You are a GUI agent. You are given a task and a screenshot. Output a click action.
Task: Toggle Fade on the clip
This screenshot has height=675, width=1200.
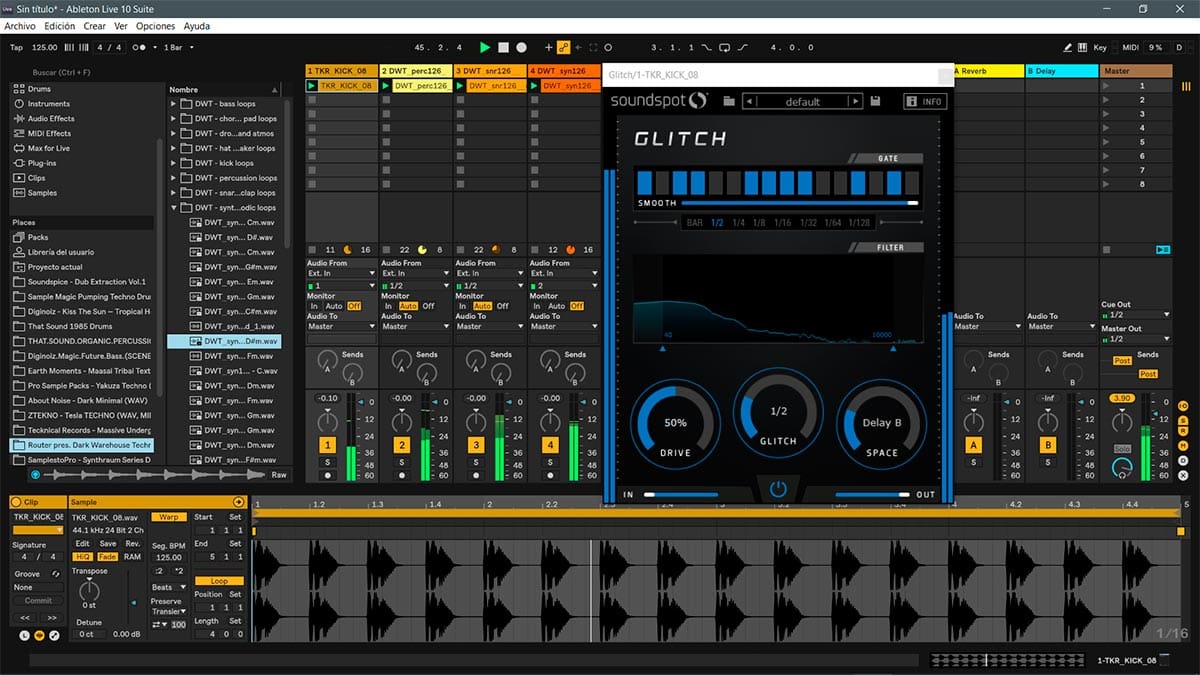click(107, 556)
